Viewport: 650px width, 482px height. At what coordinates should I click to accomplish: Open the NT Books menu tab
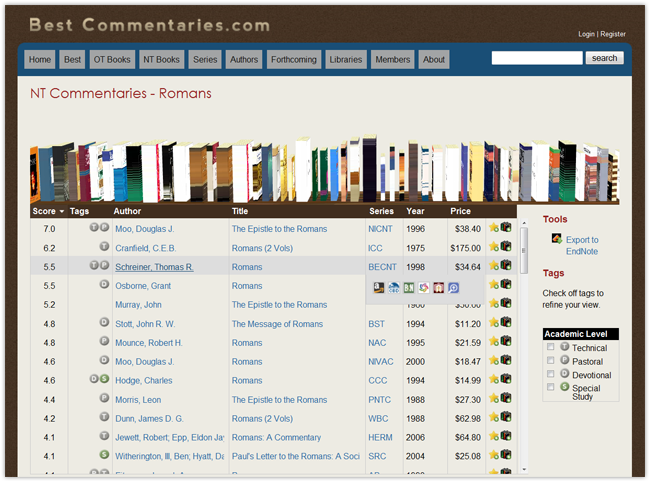pos(161,59)
